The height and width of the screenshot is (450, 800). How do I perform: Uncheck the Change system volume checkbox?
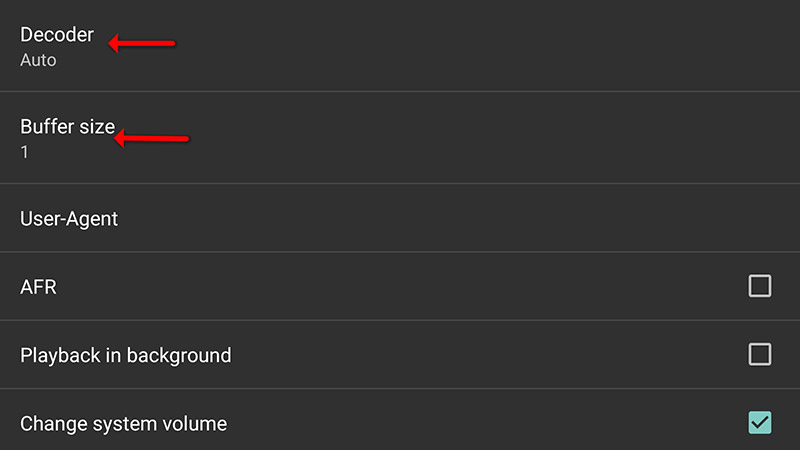(760, 423)
